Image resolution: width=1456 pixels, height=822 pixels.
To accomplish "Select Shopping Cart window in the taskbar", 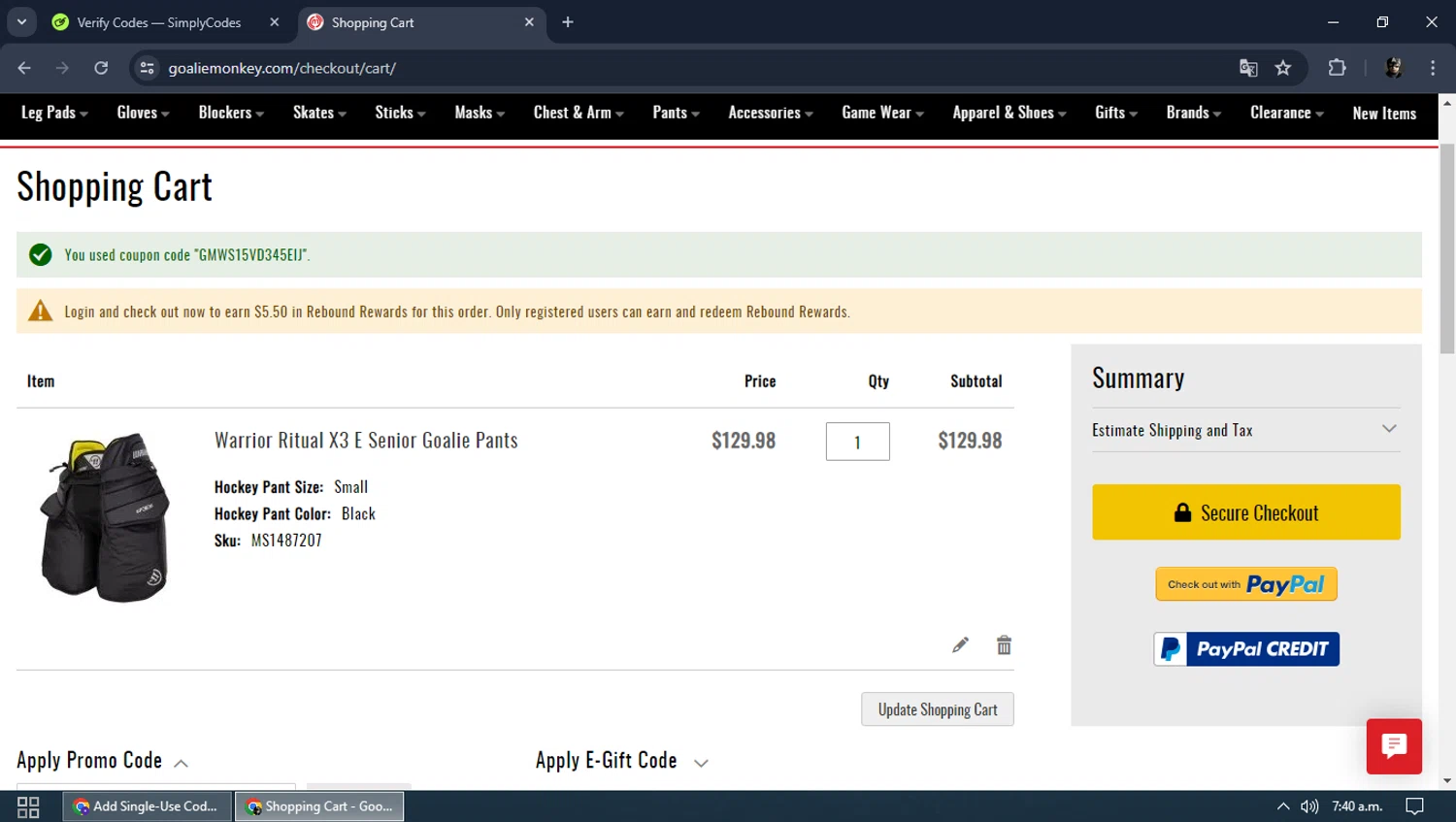I will [319, 806].
